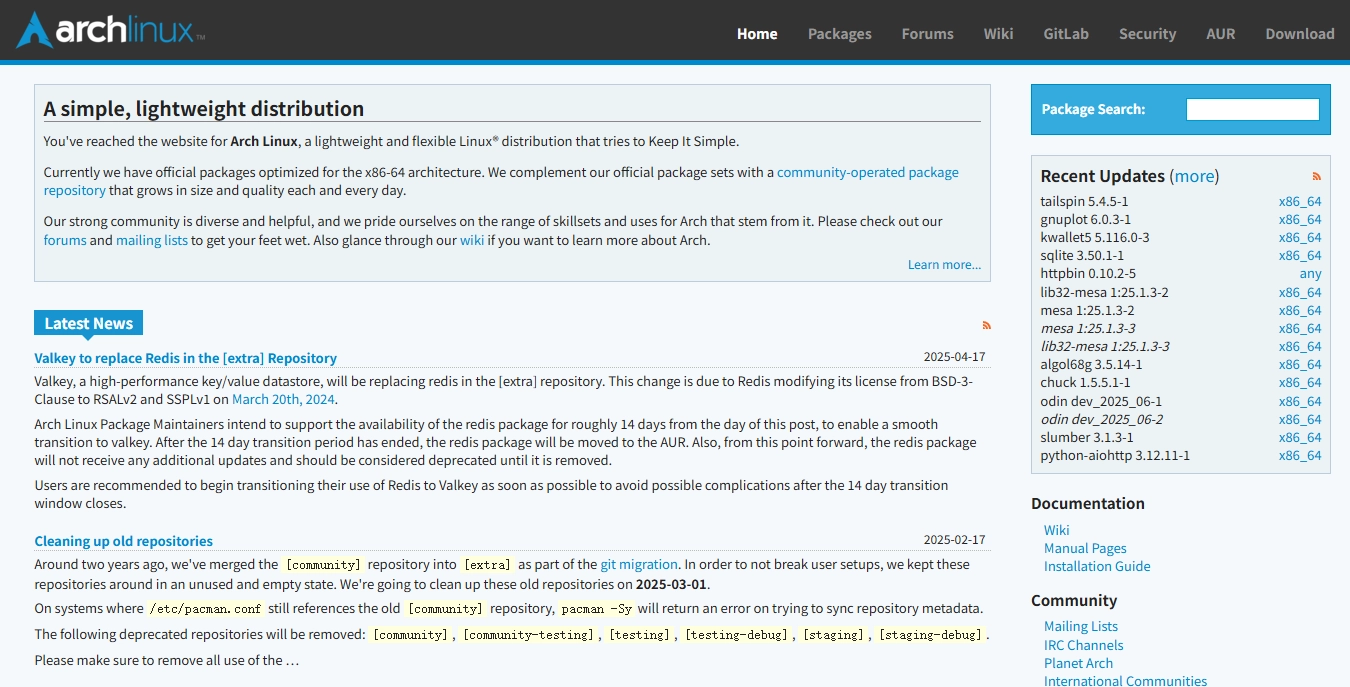Image resolution: width=1350 pixels, height=687 pixels.
Task: Click x86_64 link next to sqlite
Action: (x=1300, y=255)
